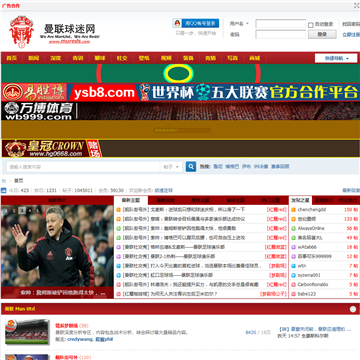Open search type dropdown beside search box
The image size is (360, 360).
click(x=172, y=167)
